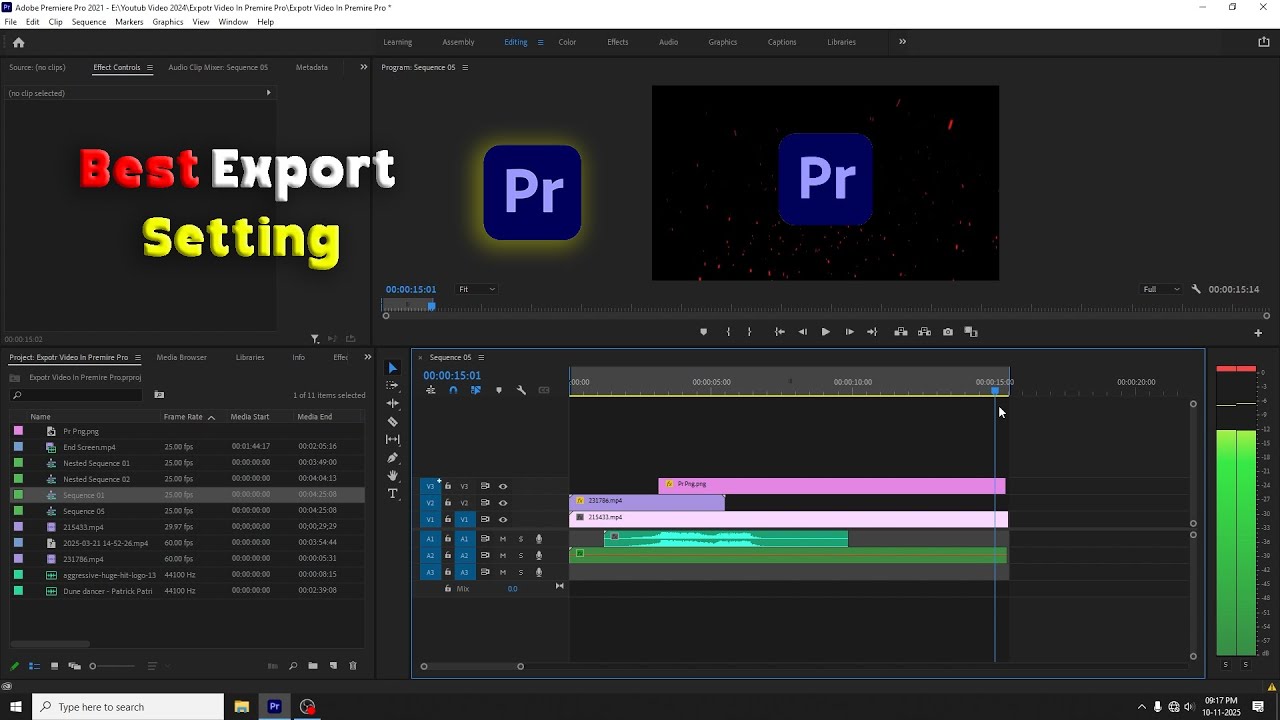
Task: Click Export Frame camera icon
Action: pos(948,332)
